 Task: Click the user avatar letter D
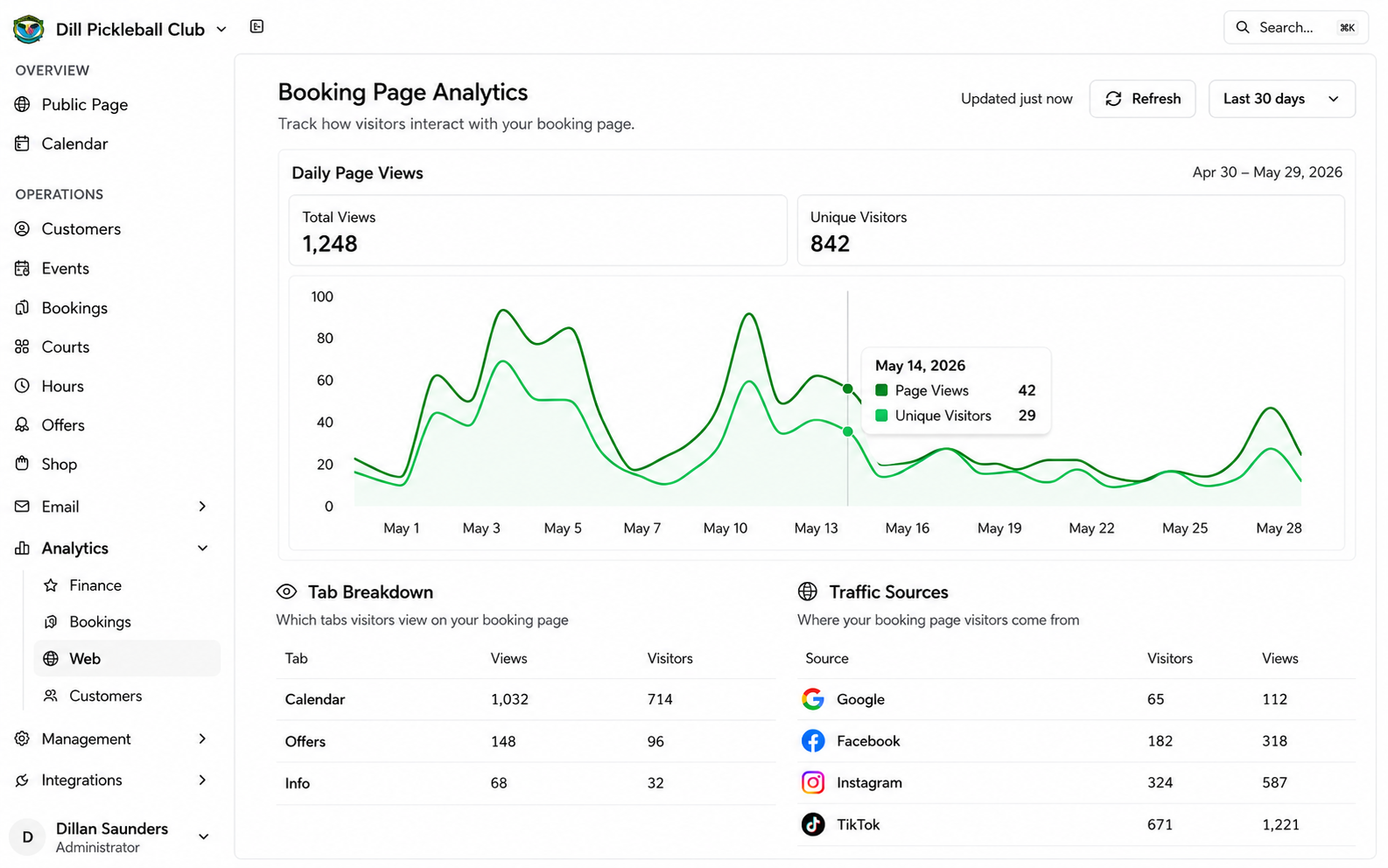28,837
